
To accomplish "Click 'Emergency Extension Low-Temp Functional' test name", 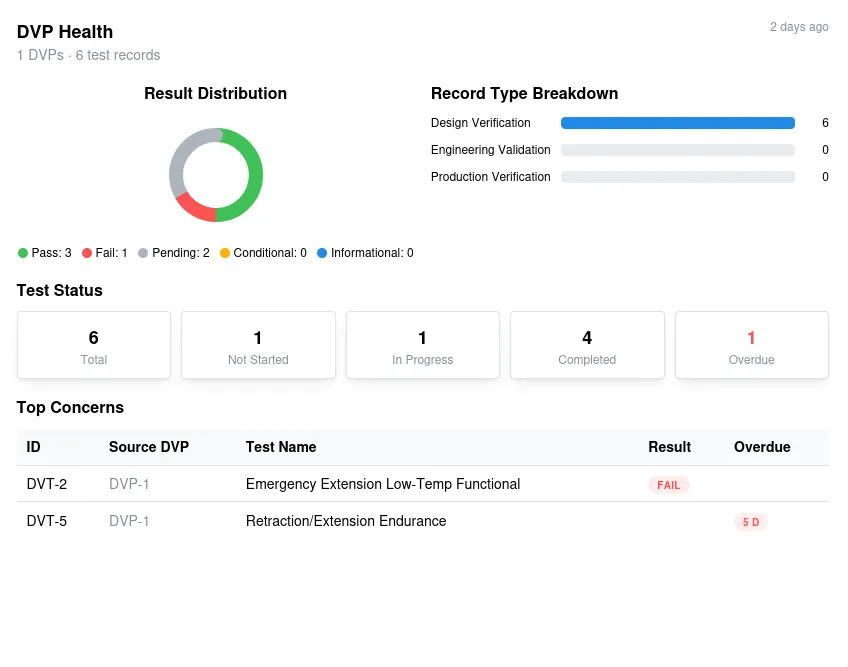I will coord(383,484).
